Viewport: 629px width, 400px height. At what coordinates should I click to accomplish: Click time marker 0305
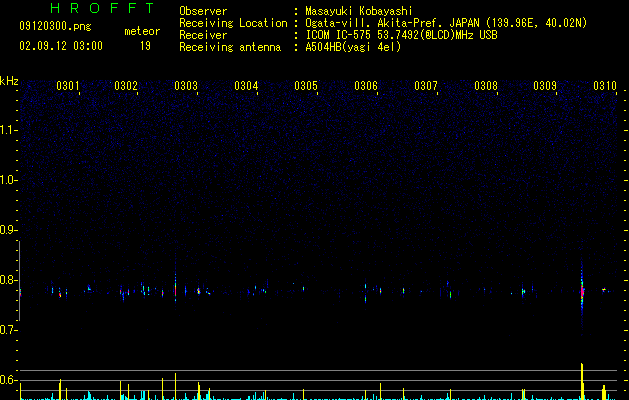coord(306,86)
